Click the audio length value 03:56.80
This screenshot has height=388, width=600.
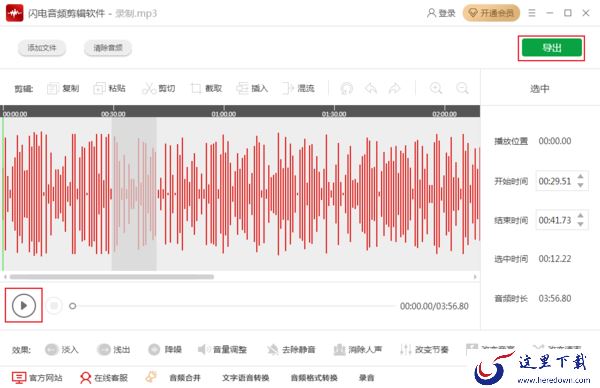(x=555, y=298)
